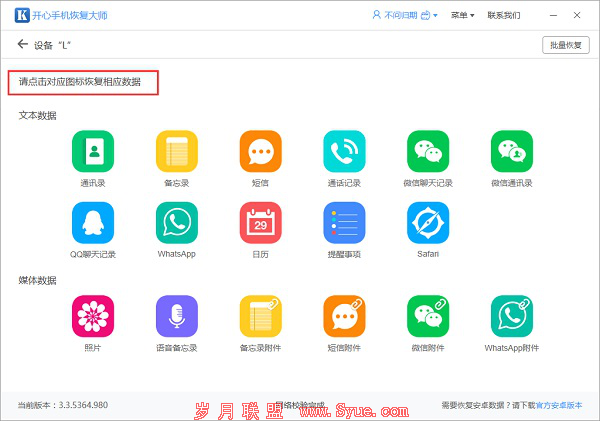Open the 语音备忘录 microphone icon
The height and width of the screenshot is (421, 600).
177,316
